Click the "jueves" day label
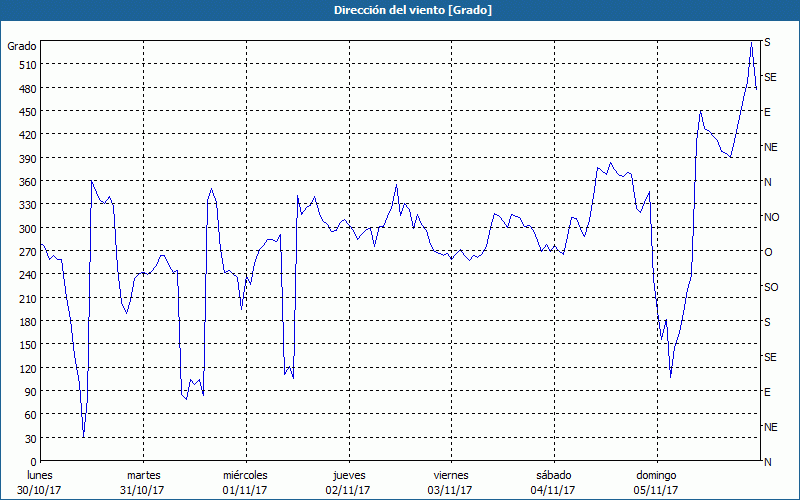This screenshot has height=500, width=800. point(348,475)
